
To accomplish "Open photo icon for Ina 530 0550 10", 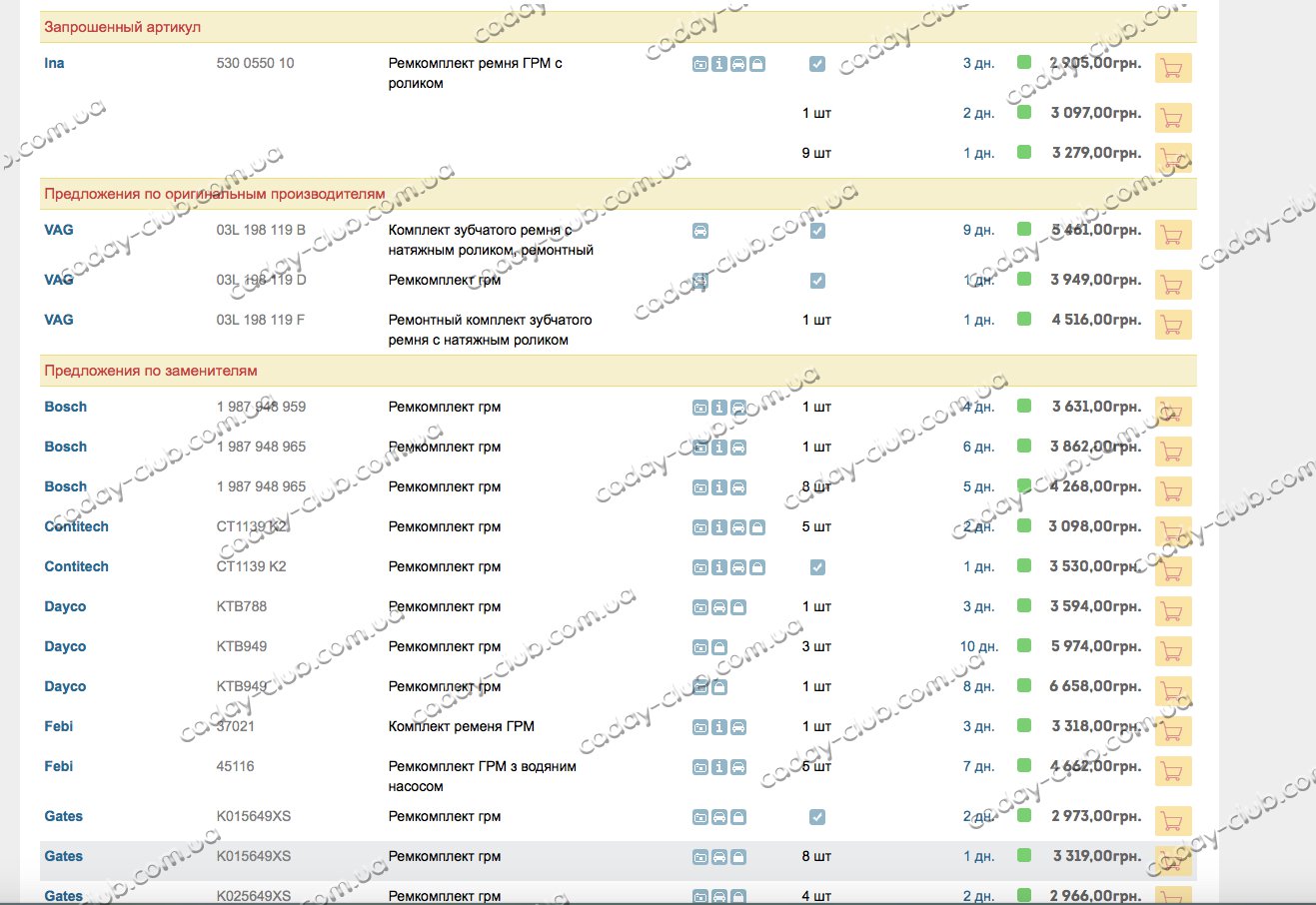I will [x=700, y=64].
